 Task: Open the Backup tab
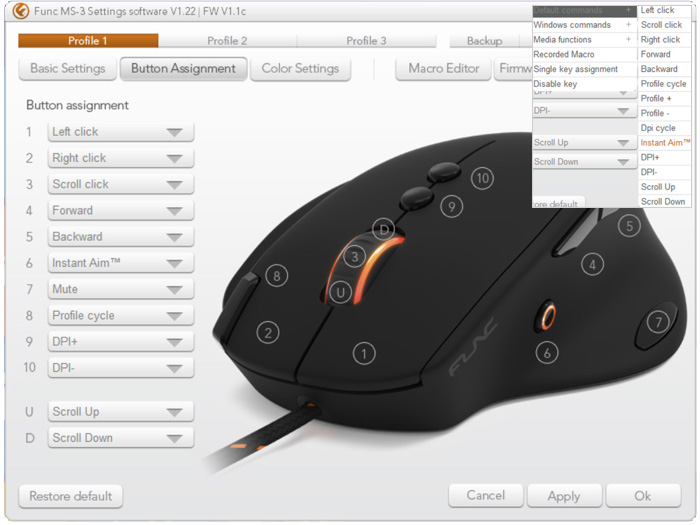pos(484,41)
